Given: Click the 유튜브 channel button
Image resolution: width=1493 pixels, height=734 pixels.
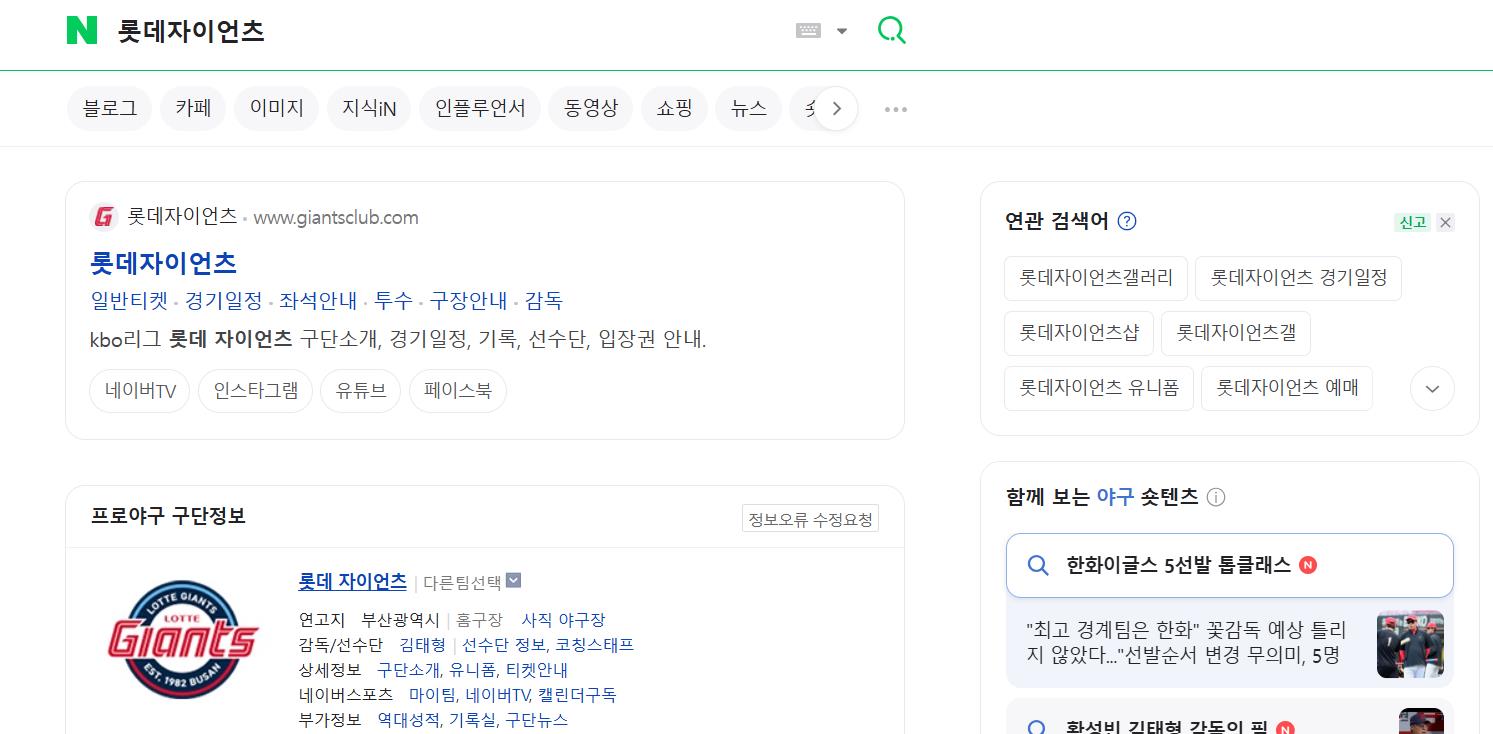Looking at the screenshot, I should click(361, 391).
